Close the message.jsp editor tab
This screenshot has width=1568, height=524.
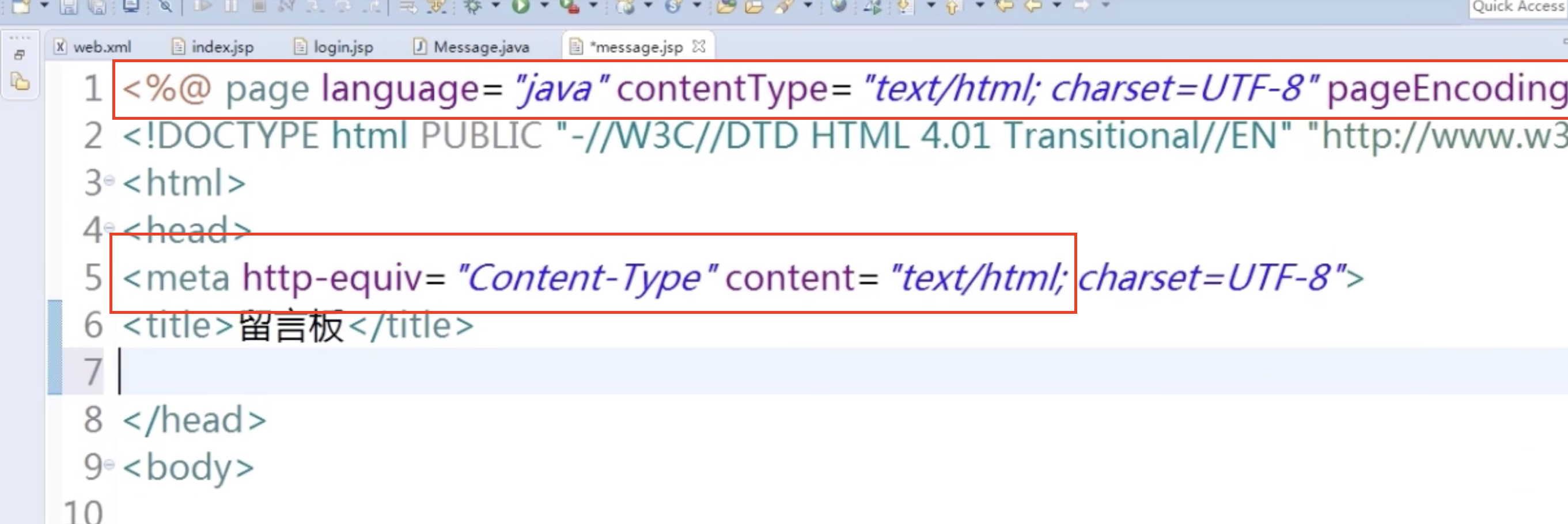699,46
